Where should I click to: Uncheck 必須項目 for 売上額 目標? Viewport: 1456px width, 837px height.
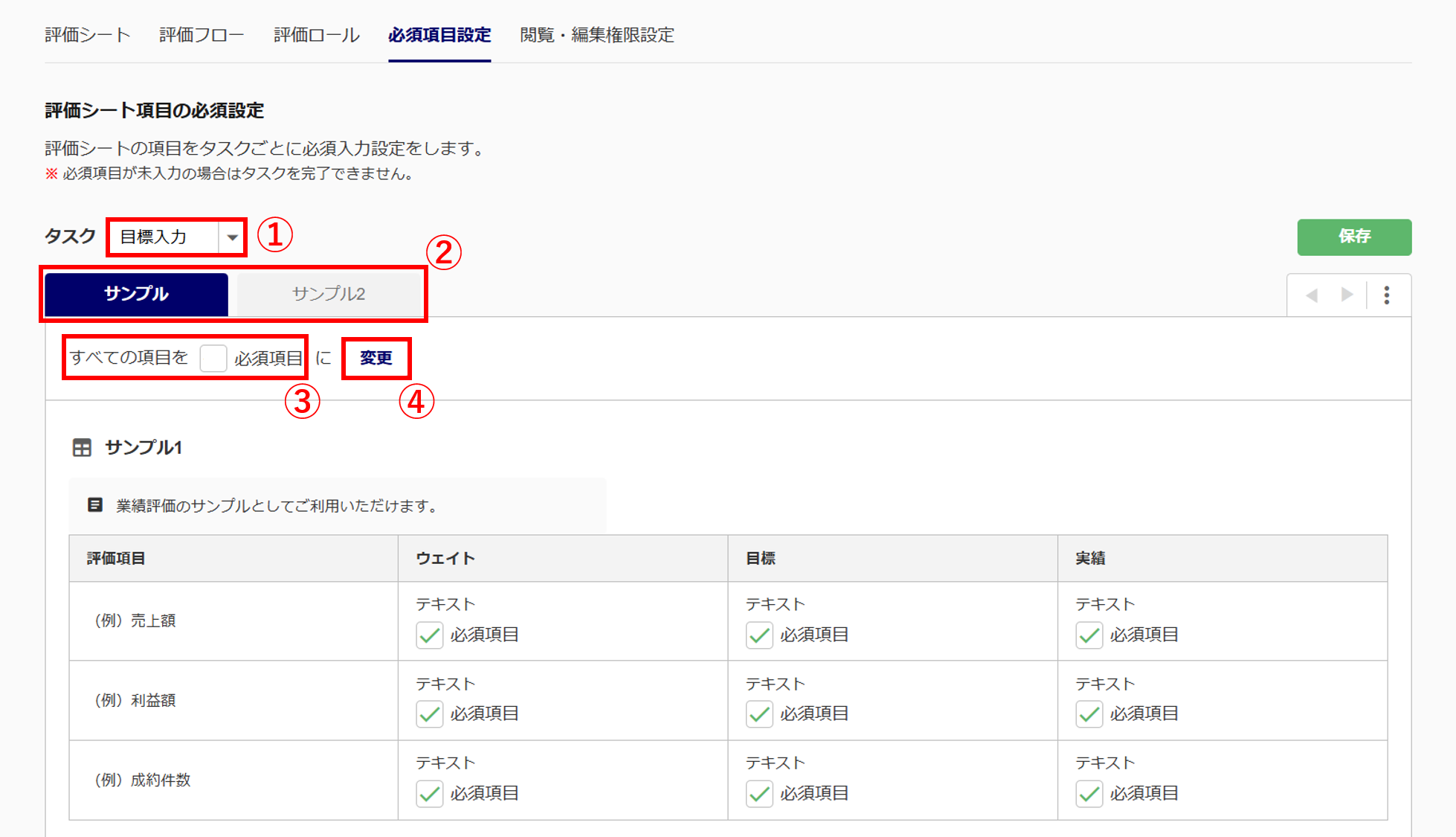759,635
